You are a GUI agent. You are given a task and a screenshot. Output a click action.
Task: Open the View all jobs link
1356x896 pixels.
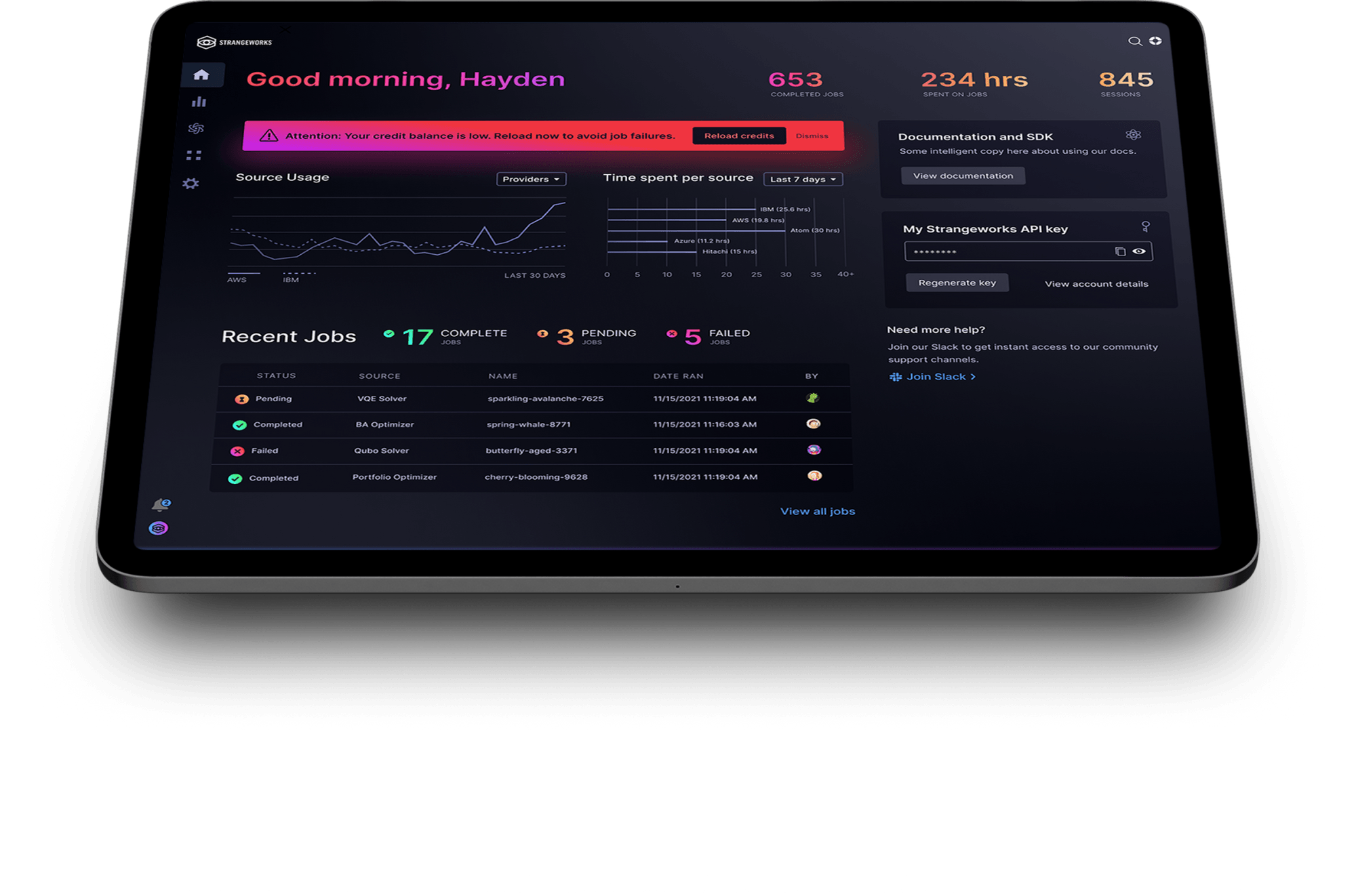817,512
